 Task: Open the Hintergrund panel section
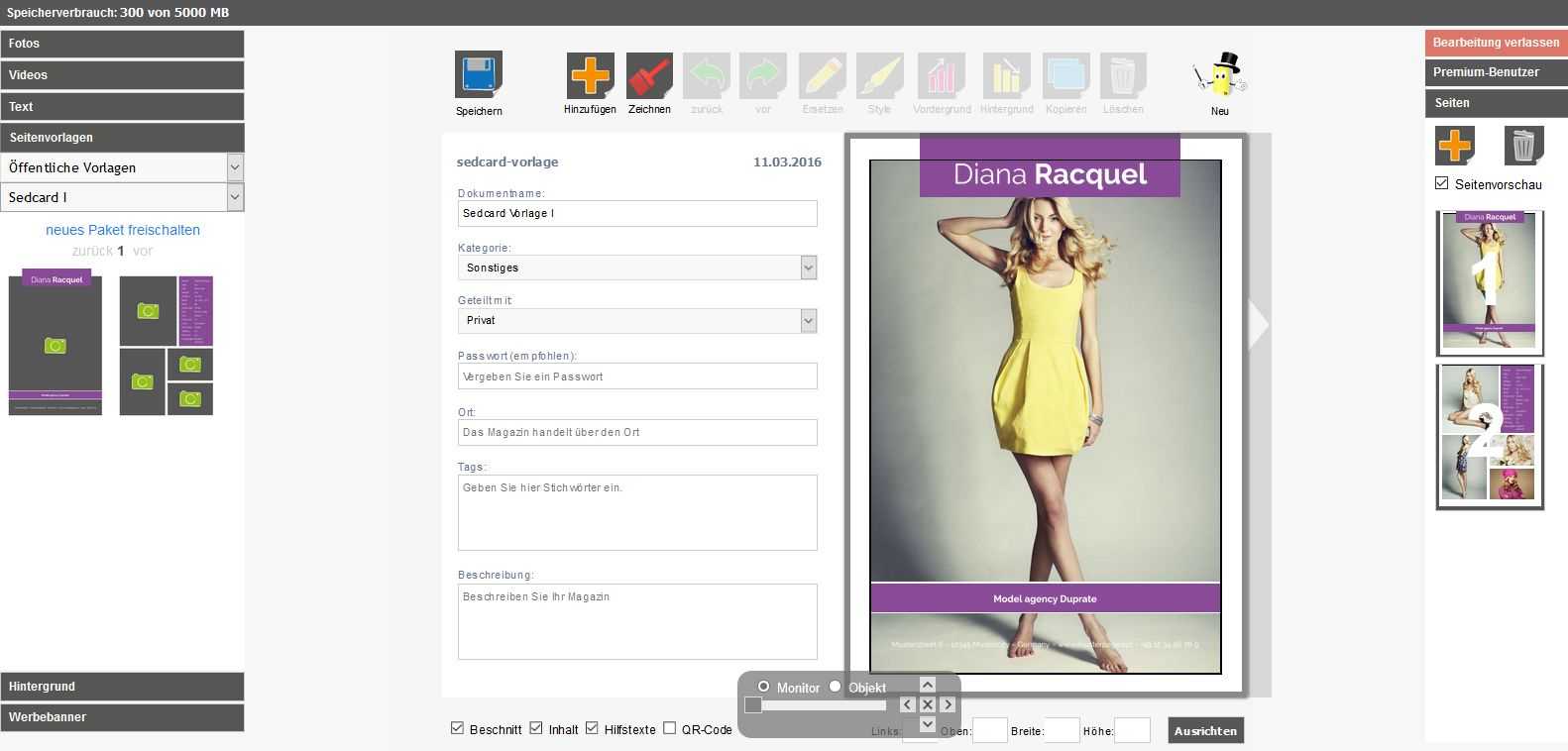click(122, 686)
